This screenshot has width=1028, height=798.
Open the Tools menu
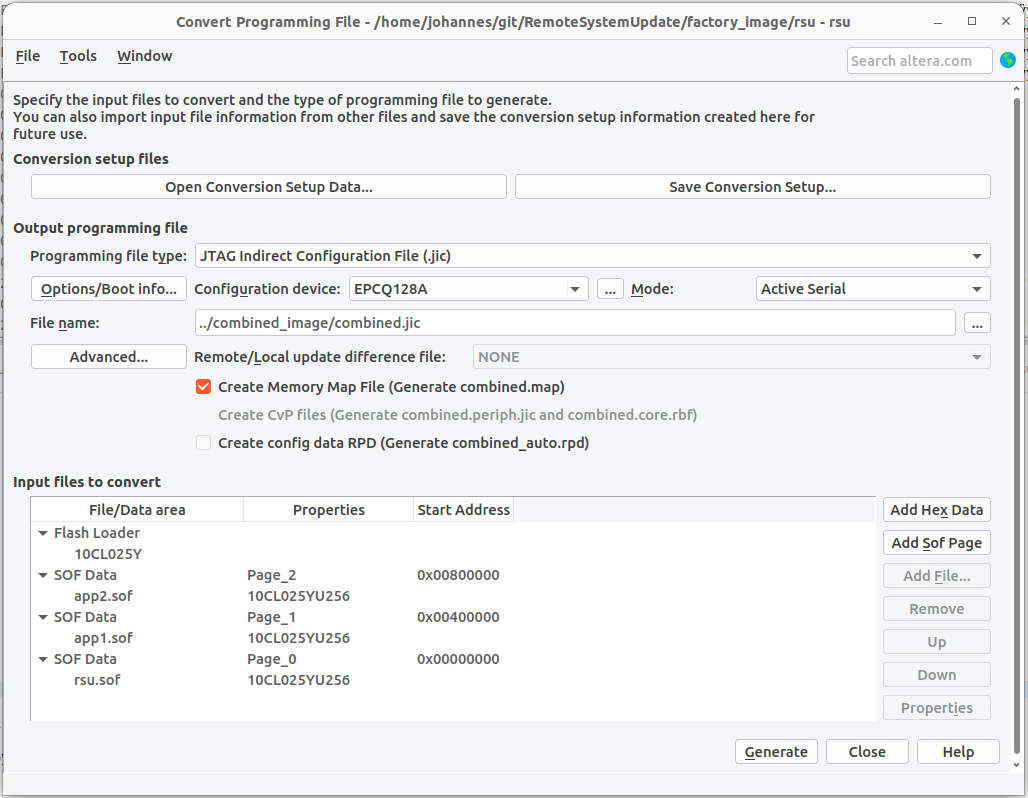pyautogui.click(x=78, y=56)
